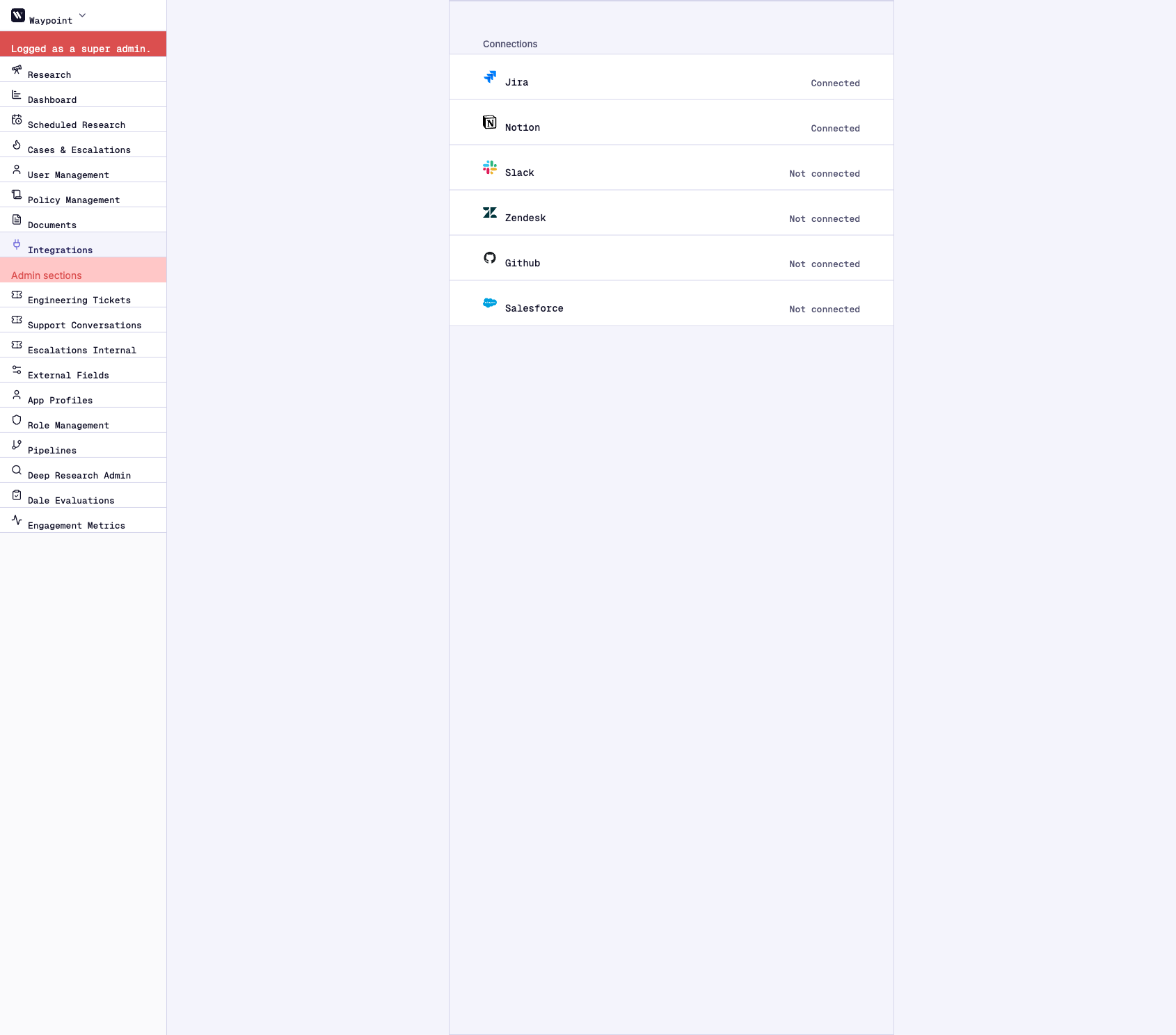
Task: Open User Management section
Action: (83, 170)
